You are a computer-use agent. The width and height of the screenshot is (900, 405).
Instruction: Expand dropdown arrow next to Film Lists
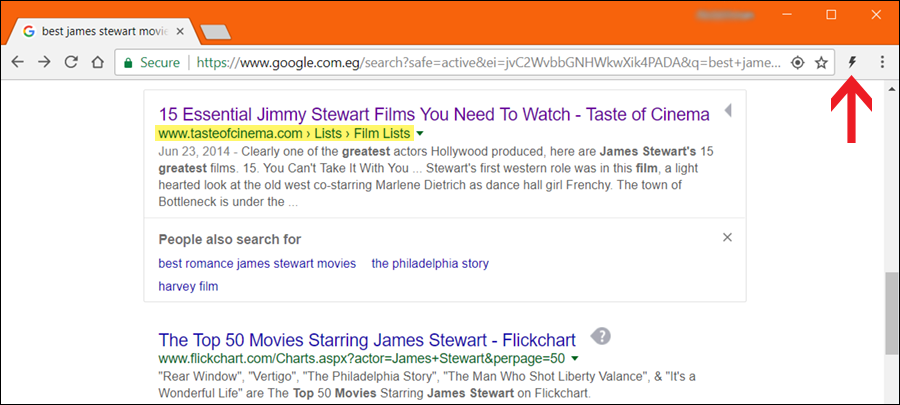point(420,134)
